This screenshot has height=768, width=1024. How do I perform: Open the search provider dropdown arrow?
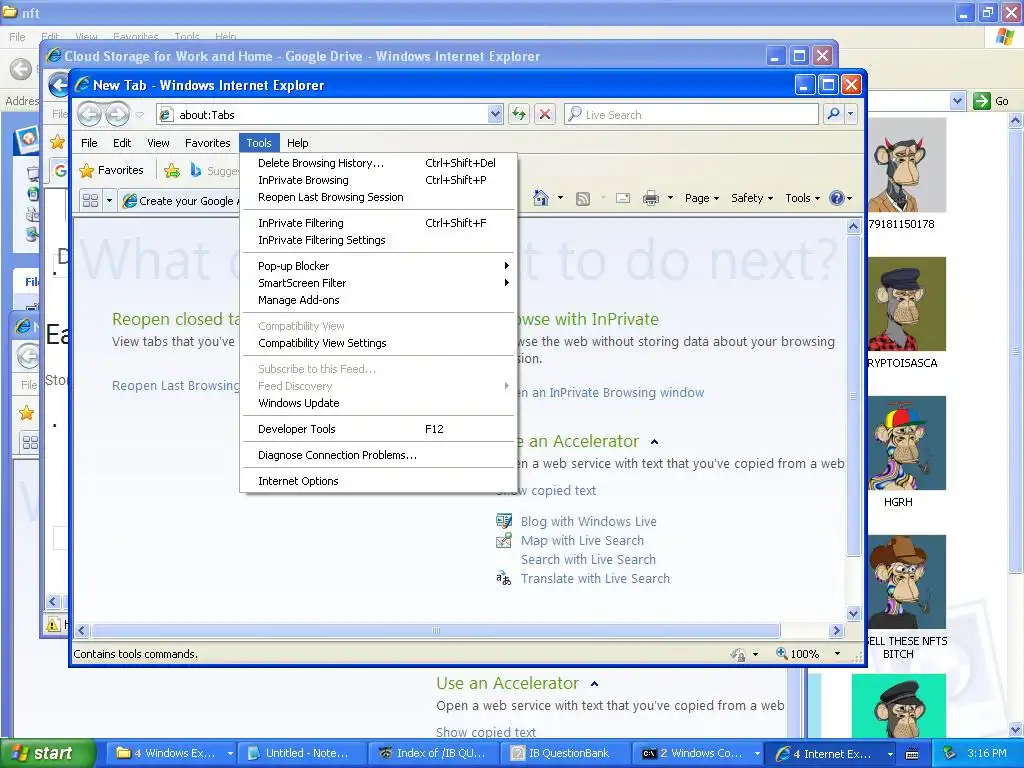pos(850,114)
